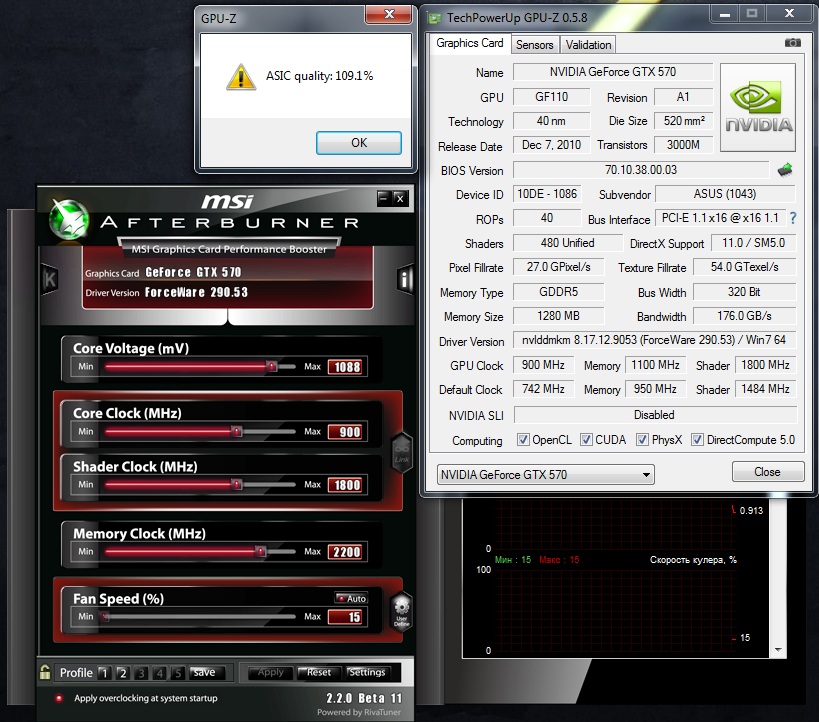
Task: Uncheck the PhysX checkbox
Action: coord(642,440)
